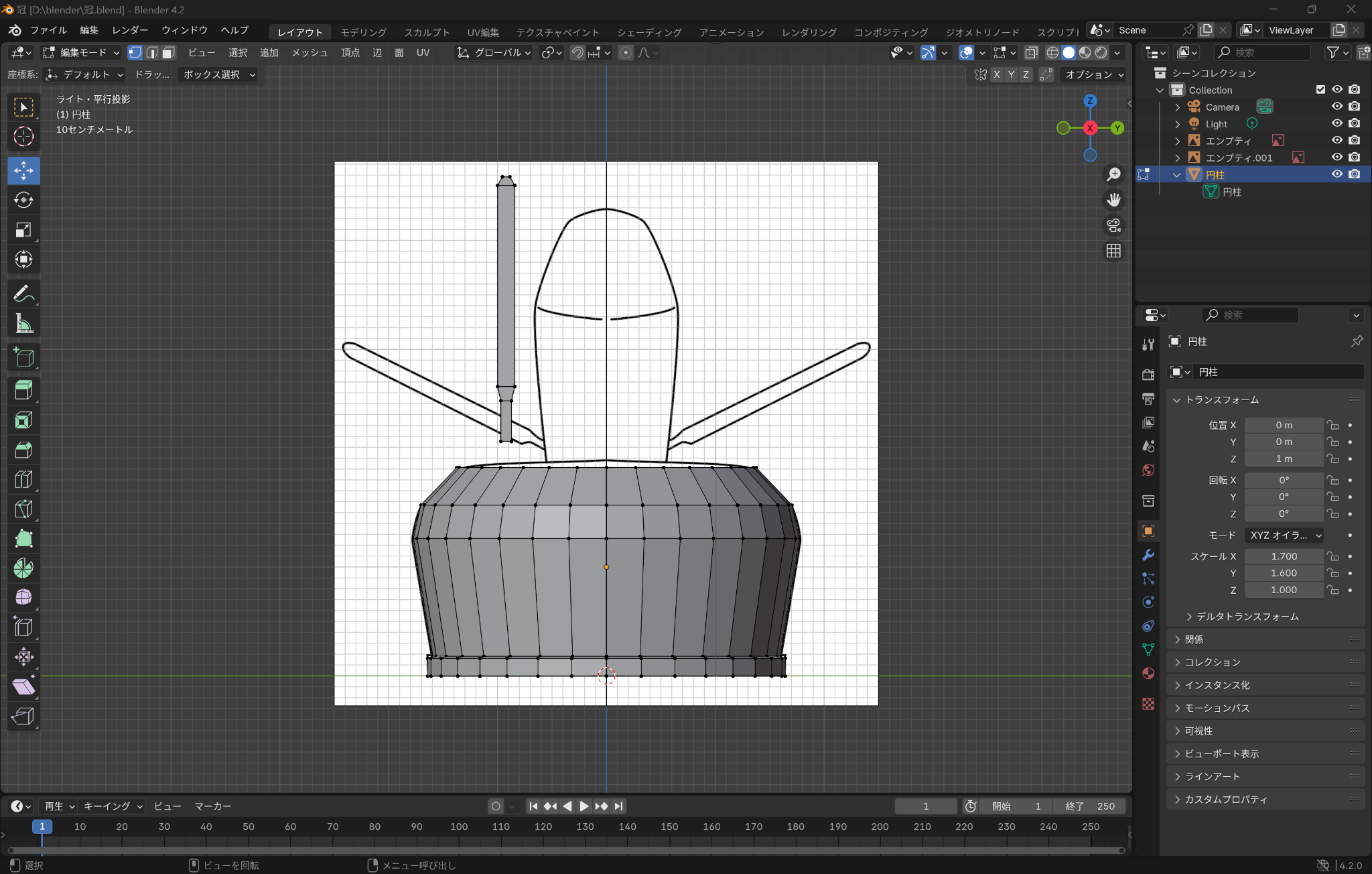Open the オプション dropdown
1372x874 pixels.
(x=1095, y=74)
